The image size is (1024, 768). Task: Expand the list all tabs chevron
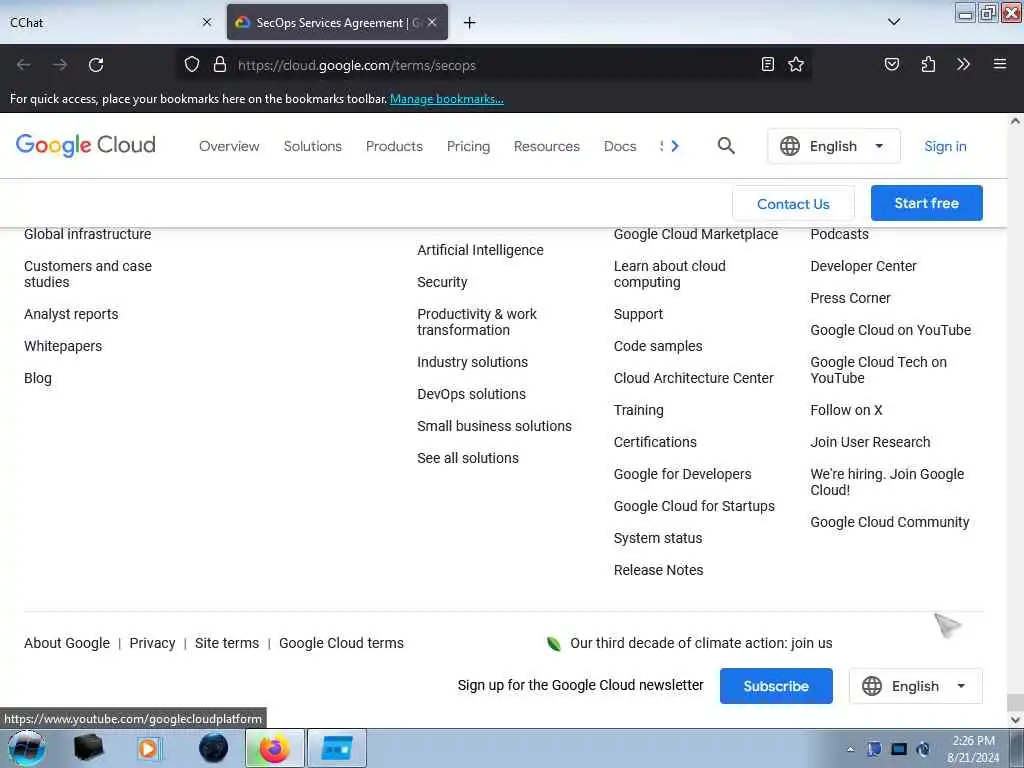coord(894,22)
